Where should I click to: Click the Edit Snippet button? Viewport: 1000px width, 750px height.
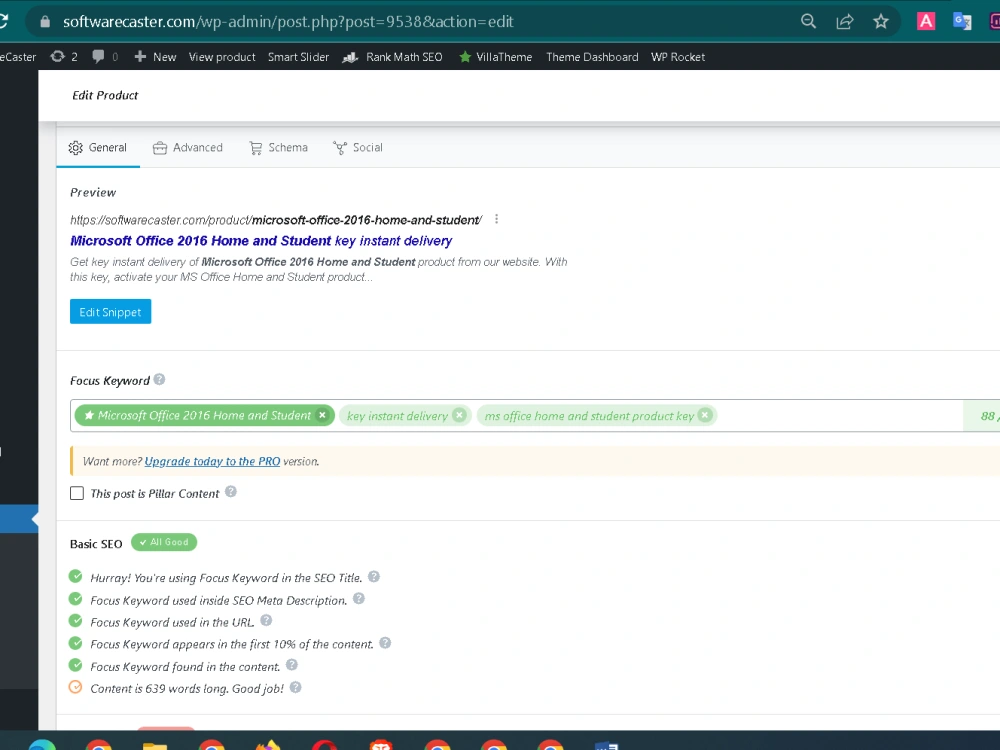pyautogui.click(x=110, y=312)
